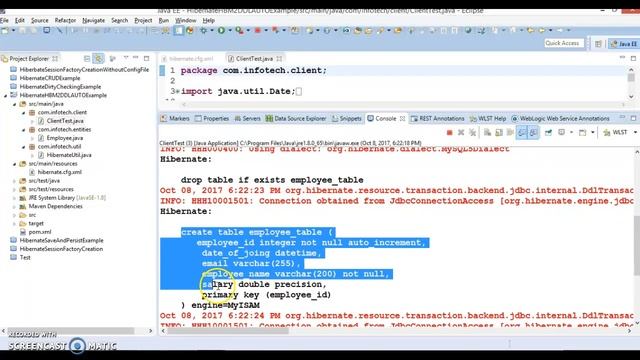Open the Properties view tab
The height and width of the screenshot is (360, 640).
click(212, 118)
